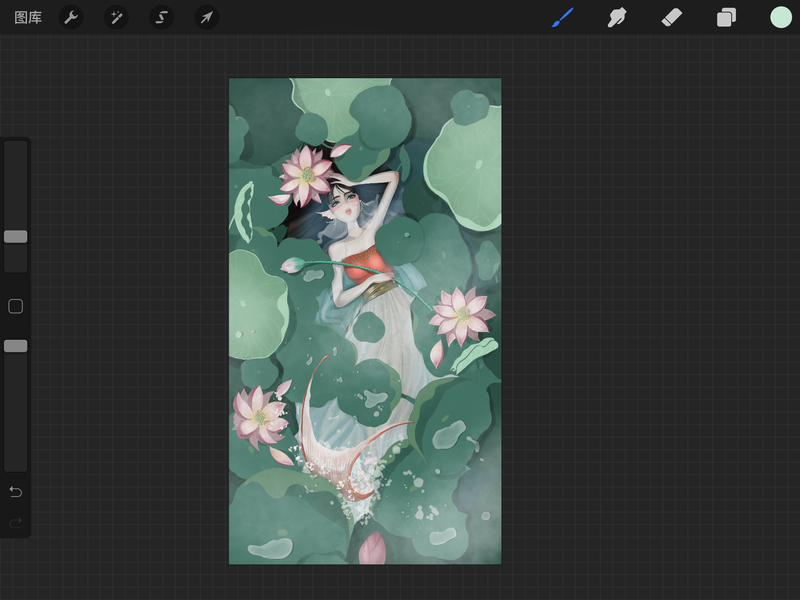
Task: Select the Smudge finger tool
Action: 617,17
